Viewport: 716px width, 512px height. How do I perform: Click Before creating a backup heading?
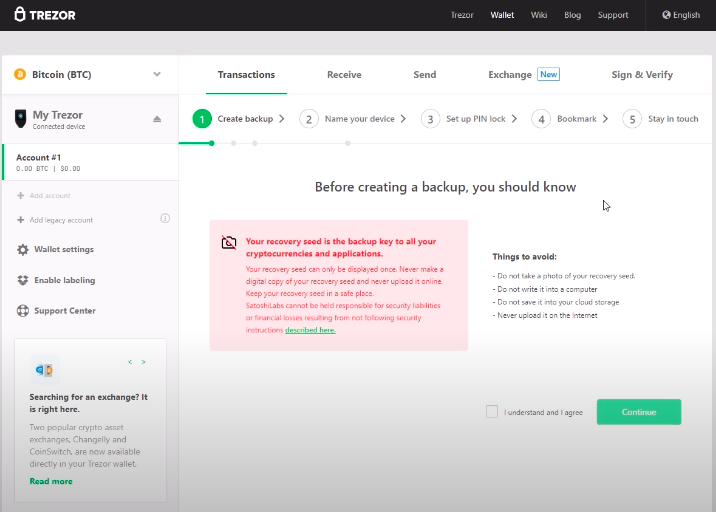(445, 187)
